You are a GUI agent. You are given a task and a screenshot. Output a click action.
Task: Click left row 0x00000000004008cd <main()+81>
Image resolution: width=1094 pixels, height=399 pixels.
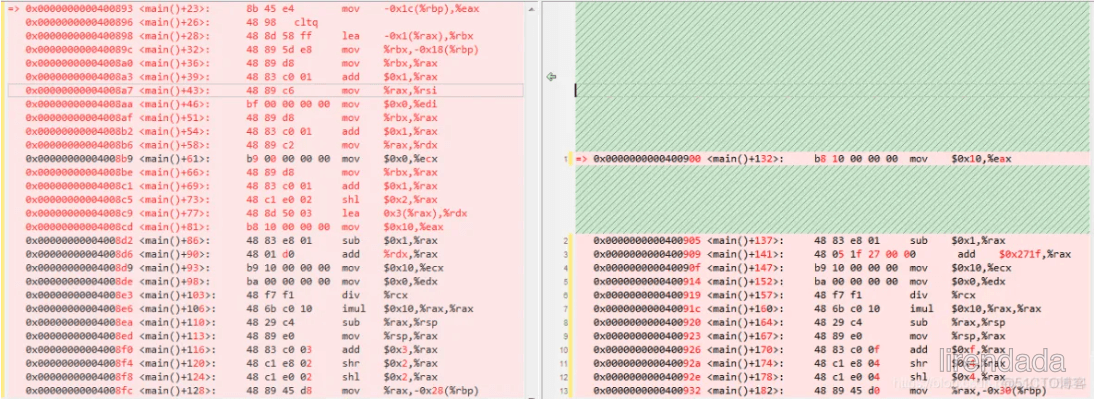coord(265,227)
